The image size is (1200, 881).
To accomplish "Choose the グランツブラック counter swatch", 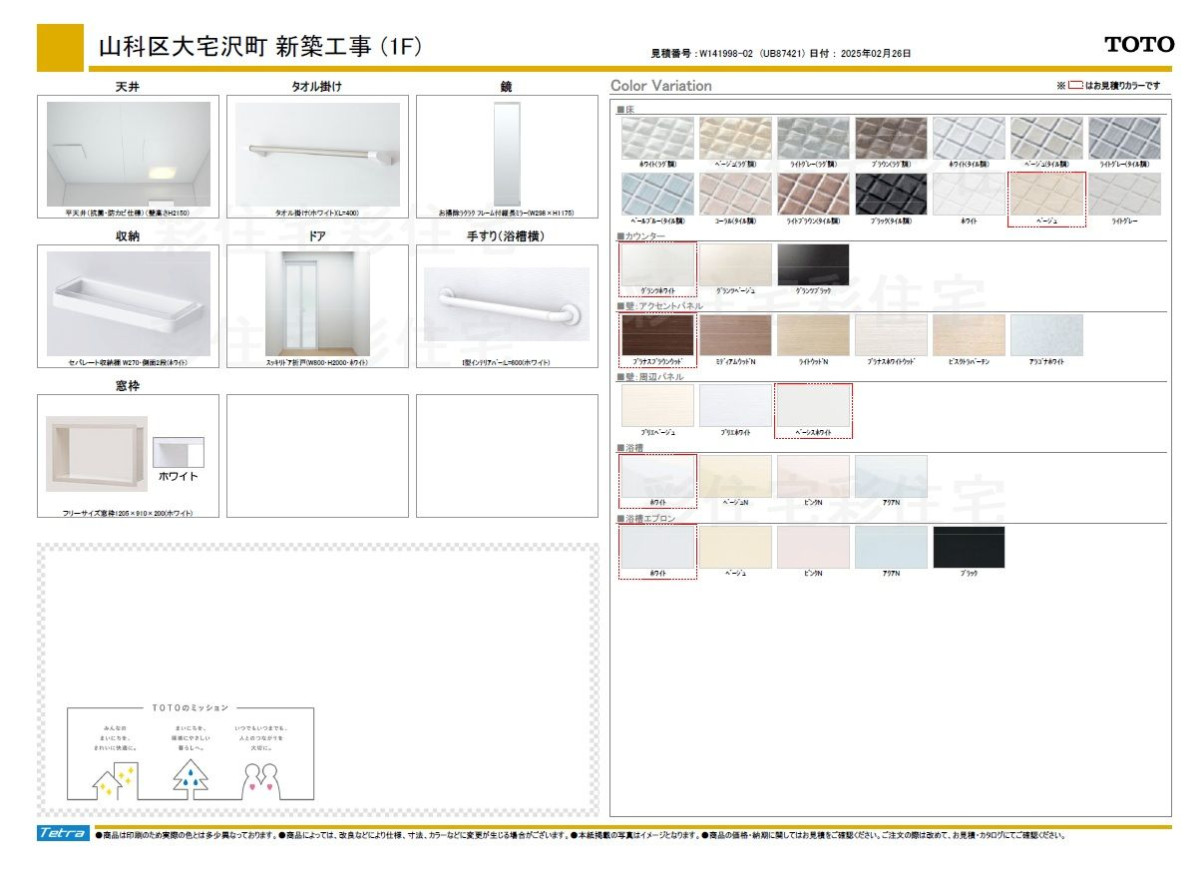I will pos(813,265).
